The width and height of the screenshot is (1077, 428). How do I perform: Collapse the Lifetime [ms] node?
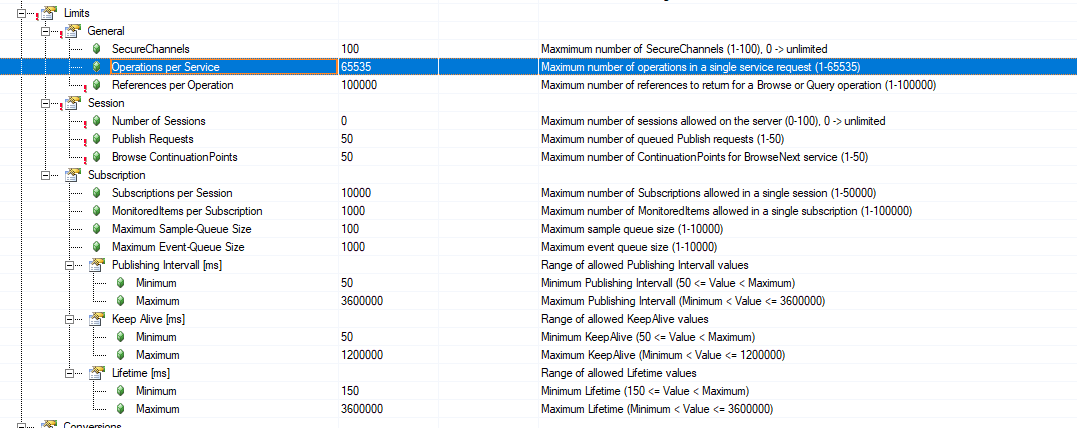coord(69,373)
